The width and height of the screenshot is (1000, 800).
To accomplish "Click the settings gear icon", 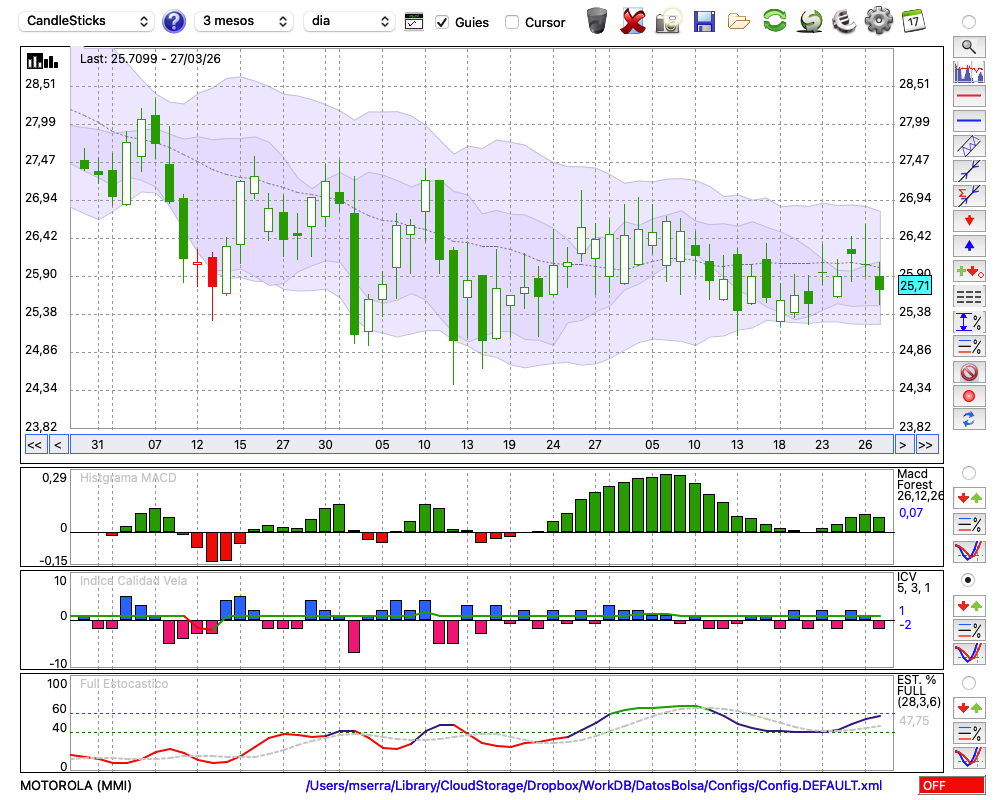I will tap(877, 21).
